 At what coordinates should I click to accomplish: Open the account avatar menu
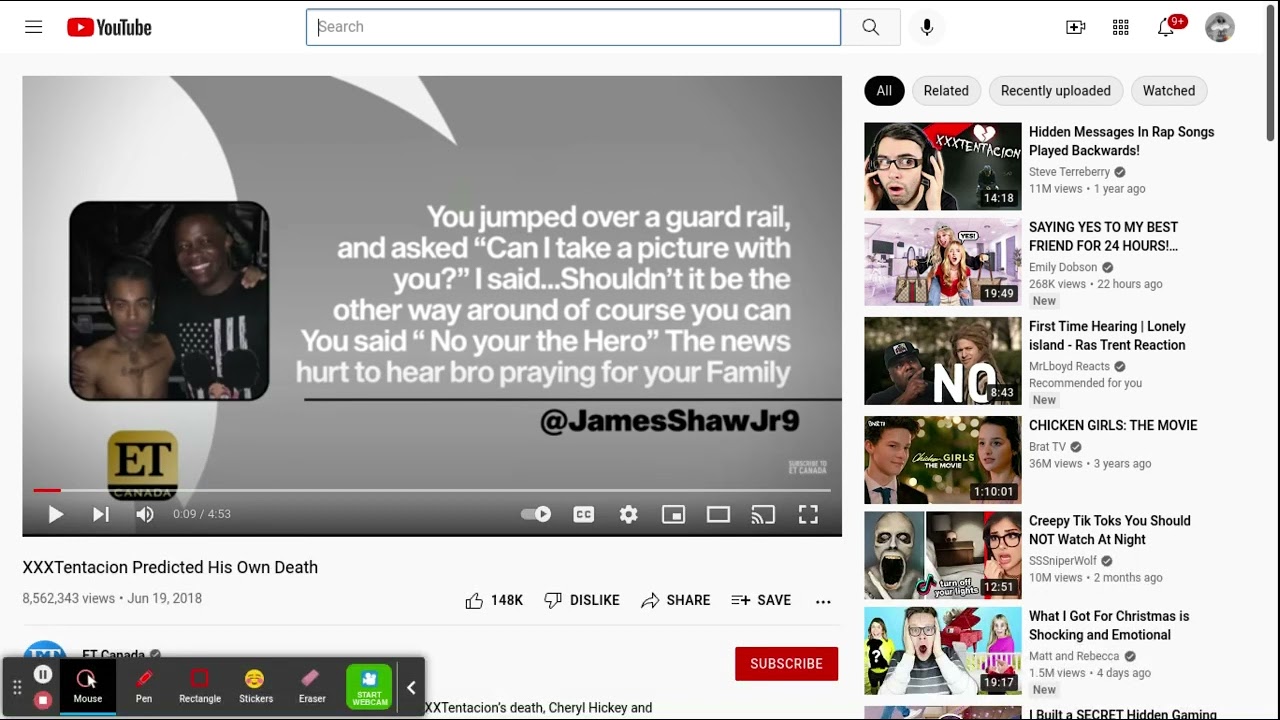click(1220, 27)
